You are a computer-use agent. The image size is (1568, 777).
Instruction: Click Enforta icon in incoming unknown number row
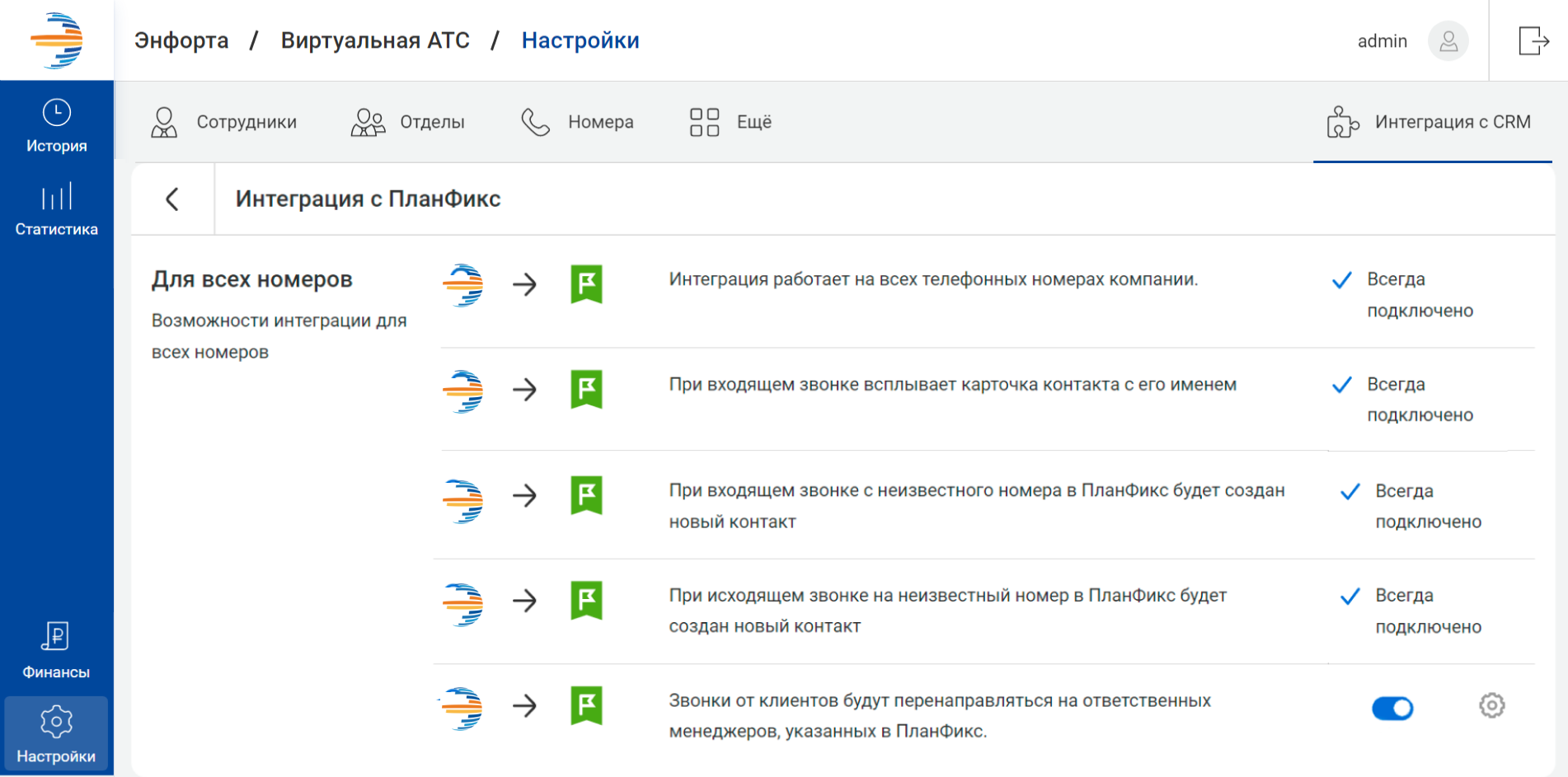463,501
